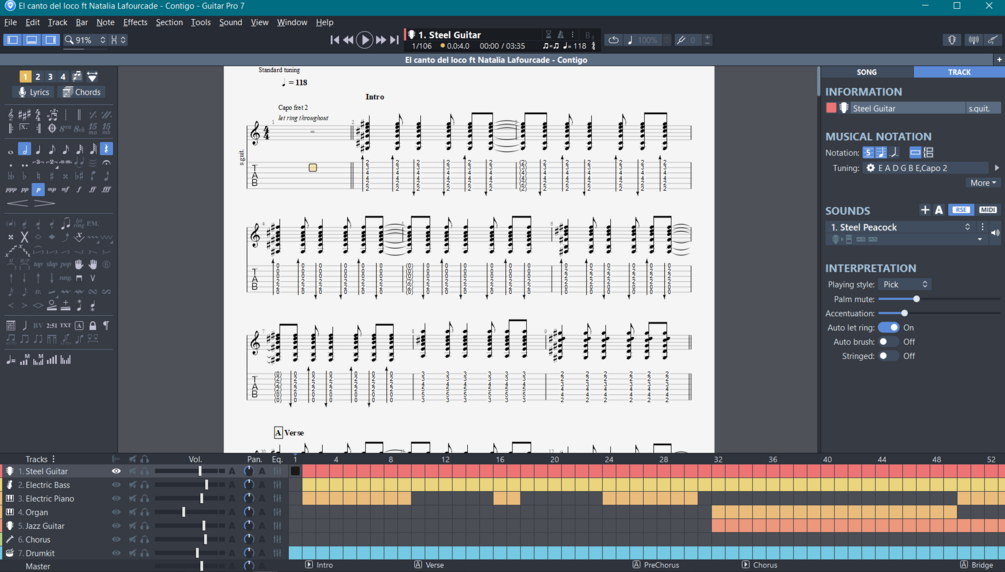The height and width of the screenshot is (572, 1005).
Task: Add a new sound with plus button
Action: pyautogui.click(x=924, y=210)
